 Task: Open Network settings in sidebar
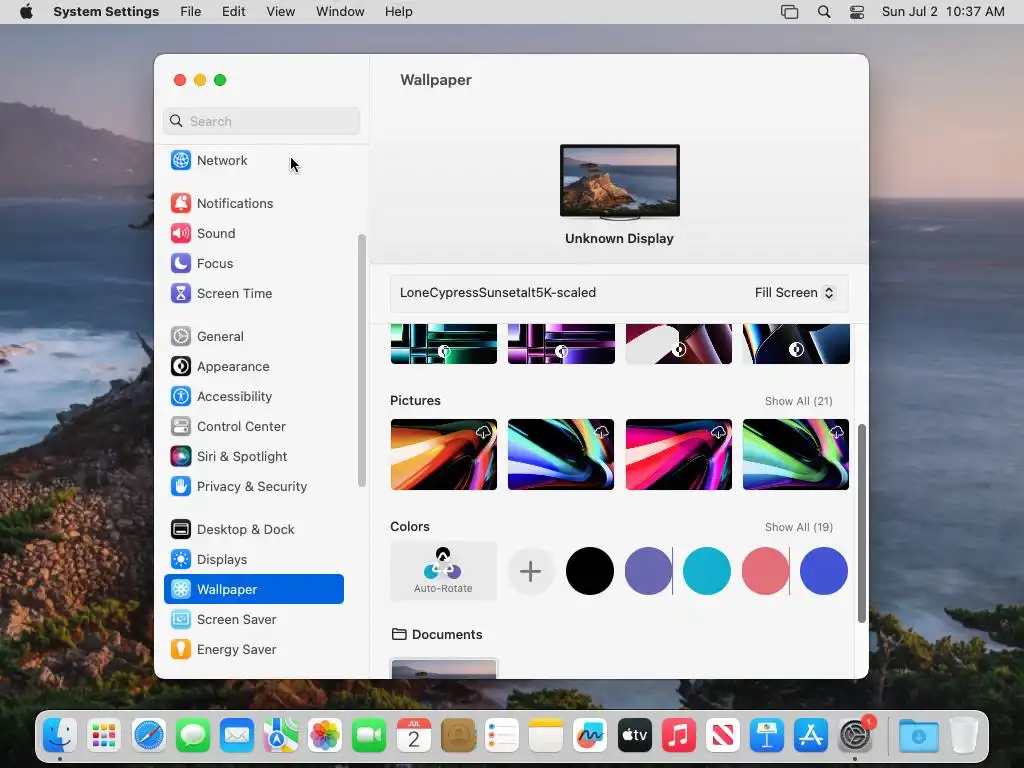(253, 160)
